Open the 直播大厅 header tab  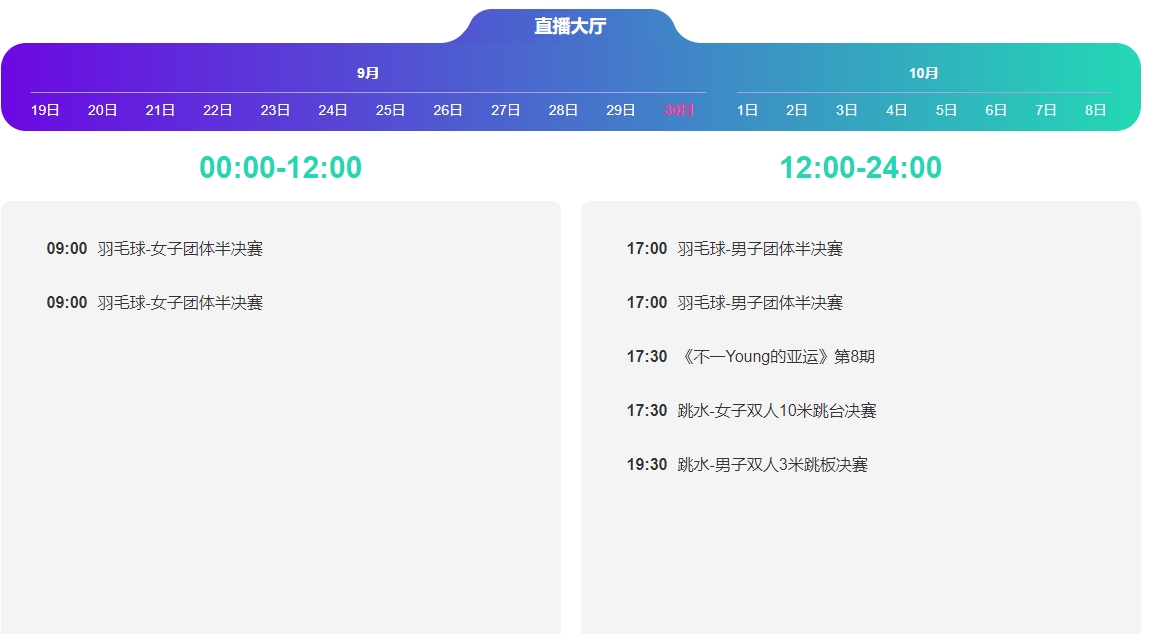[x=570, y=27]
